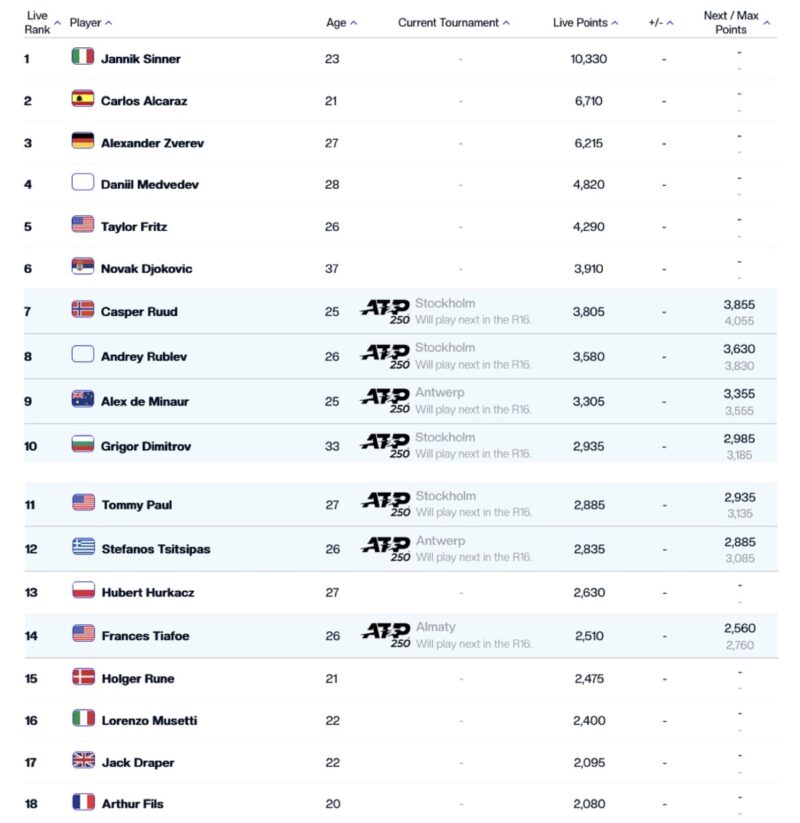Click the ATP 250 logo in Casper Ruud's row
The height and width of the screenshot is (823, 800).
(386, 312)
